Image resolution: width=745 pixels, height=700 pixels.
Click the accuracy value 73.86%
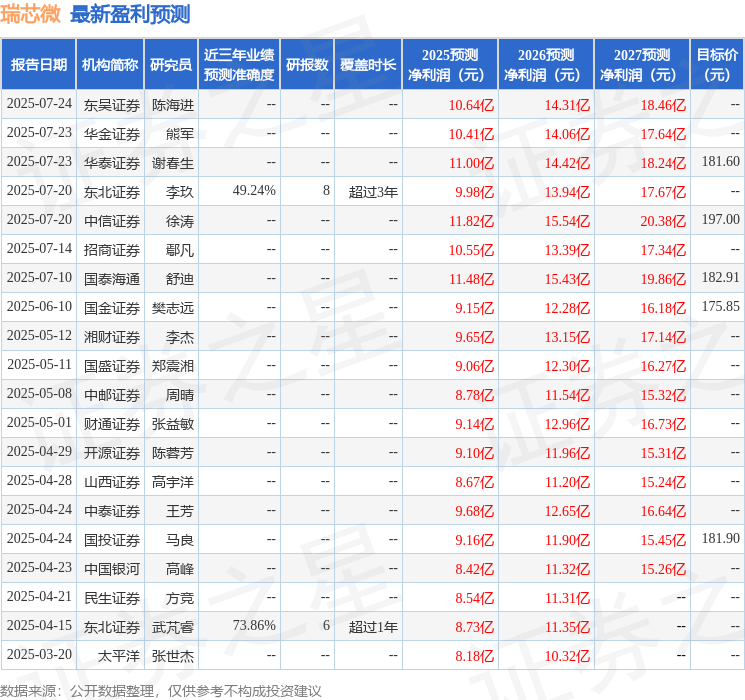click(x=254, y=625)
